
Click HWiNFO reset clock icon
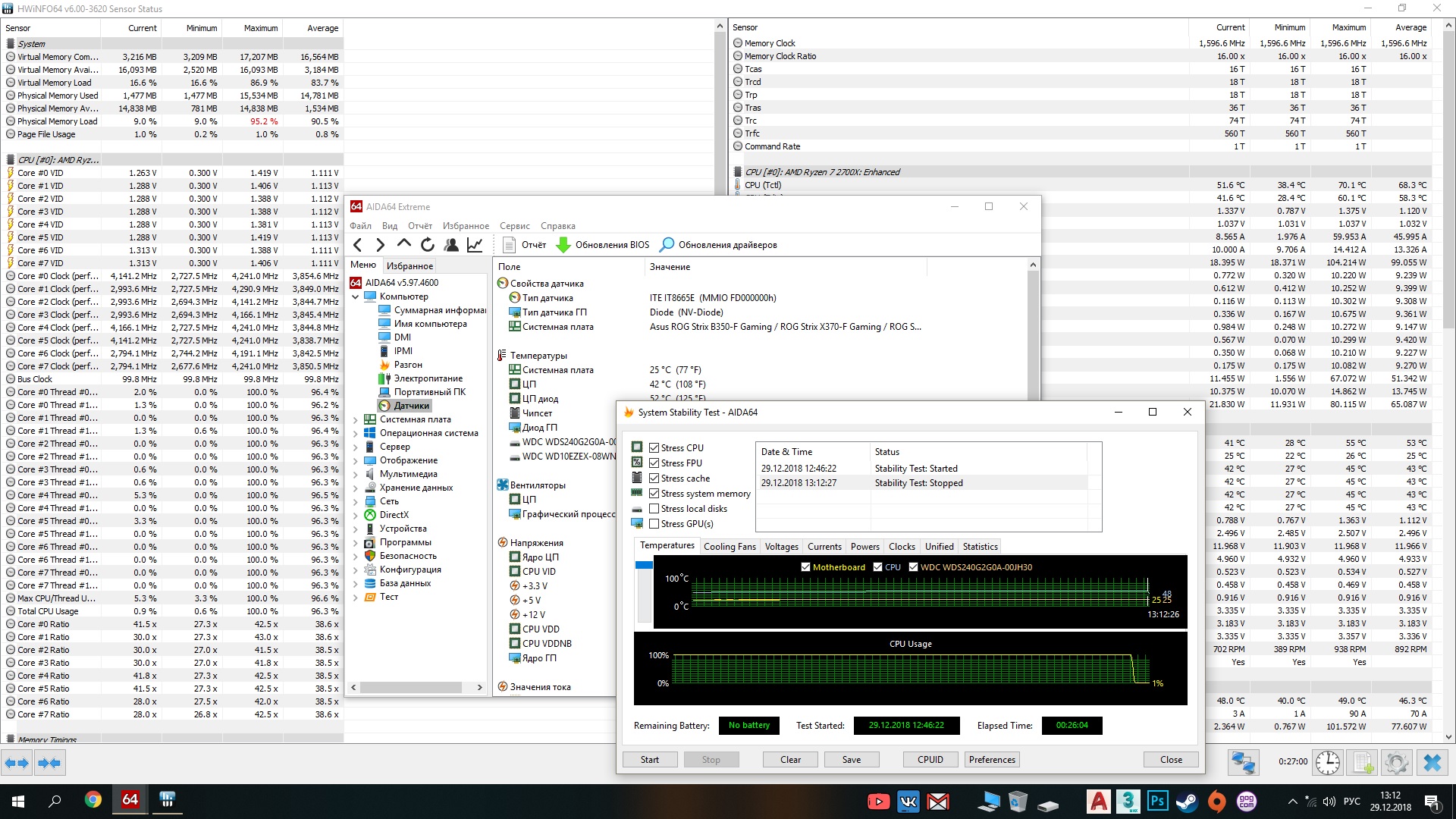coord(1327,763)
